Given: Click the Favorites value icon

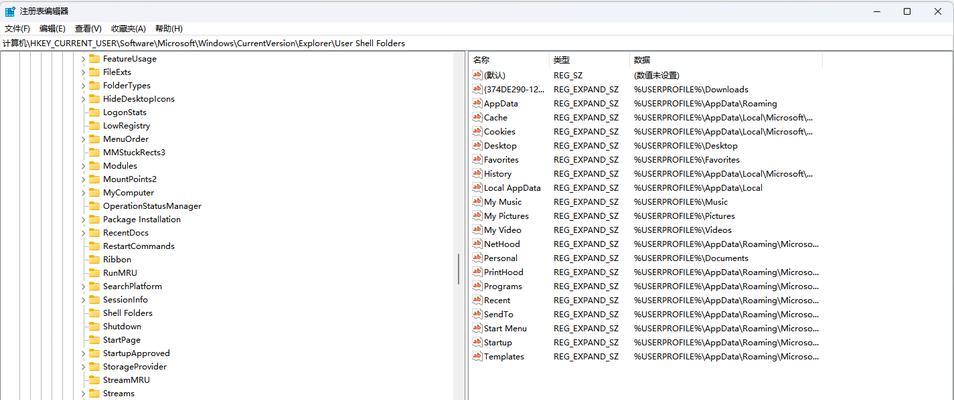Looking at the screenshot, I should (477, 160).
